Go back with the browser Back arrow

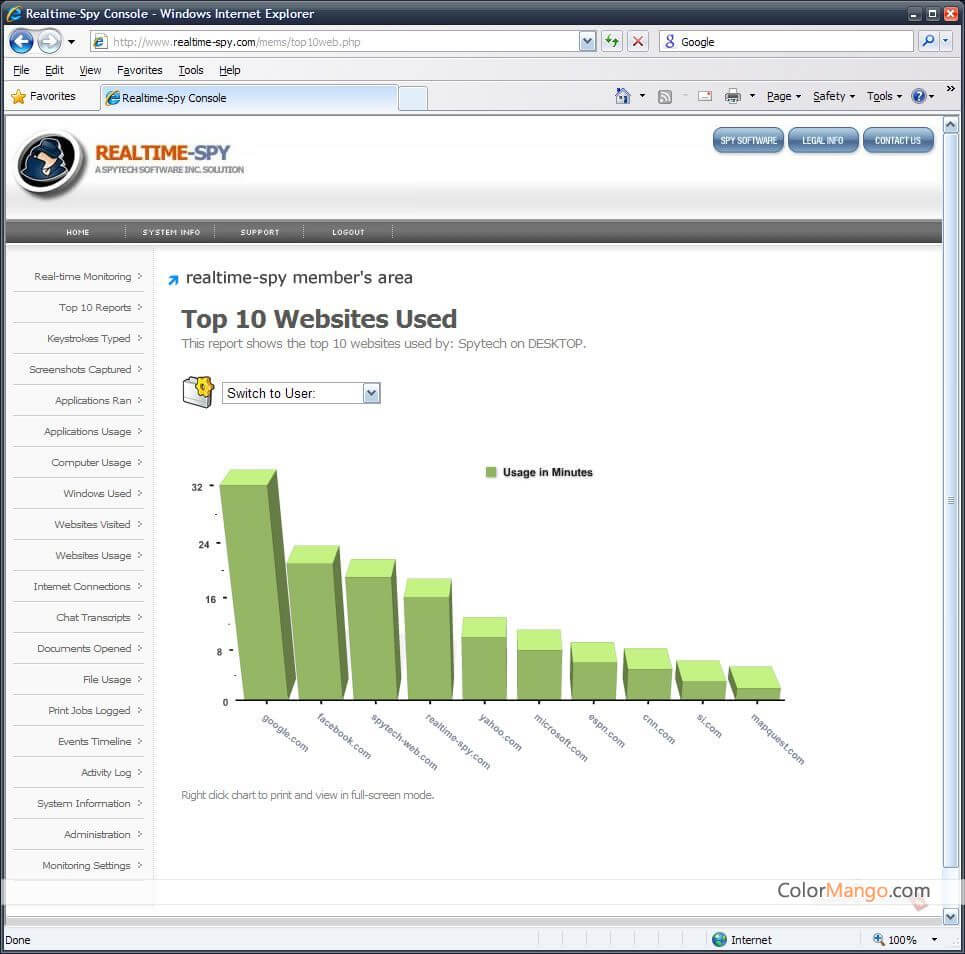[21, 42]
